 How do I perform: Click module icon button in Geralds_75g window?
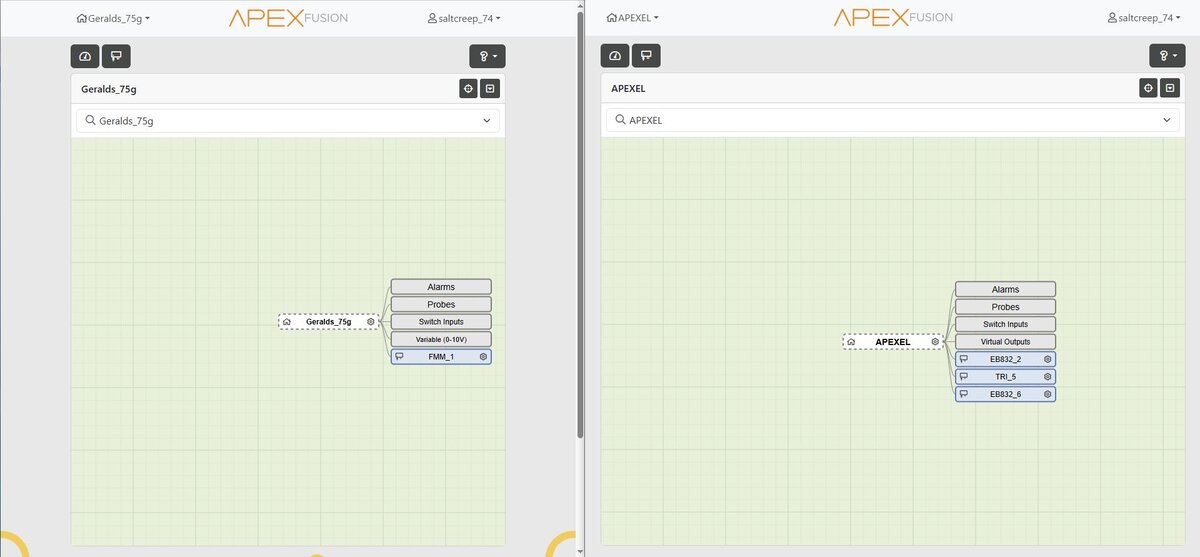coord(116,56)
